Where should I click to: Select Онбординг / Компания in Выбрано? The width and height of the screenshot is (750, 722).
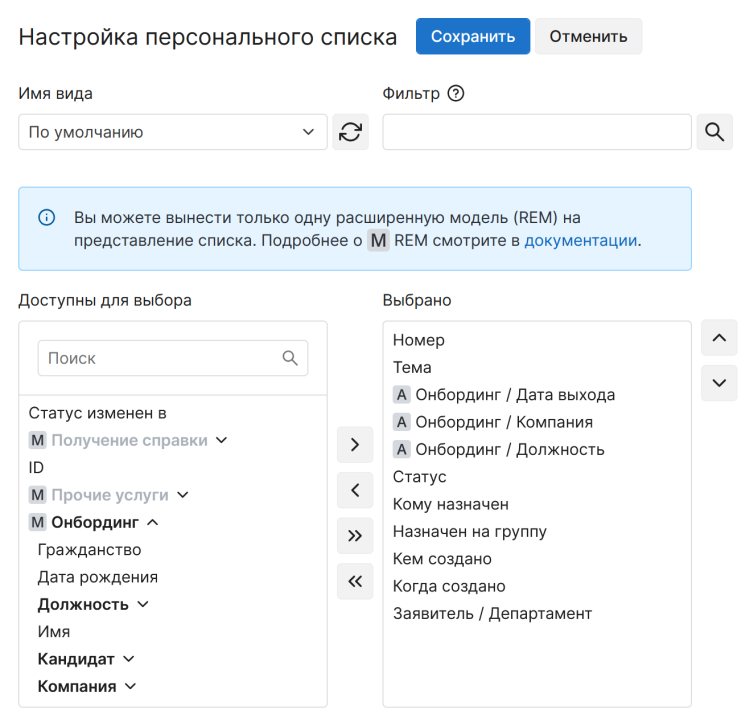click(x=504, y=422)
